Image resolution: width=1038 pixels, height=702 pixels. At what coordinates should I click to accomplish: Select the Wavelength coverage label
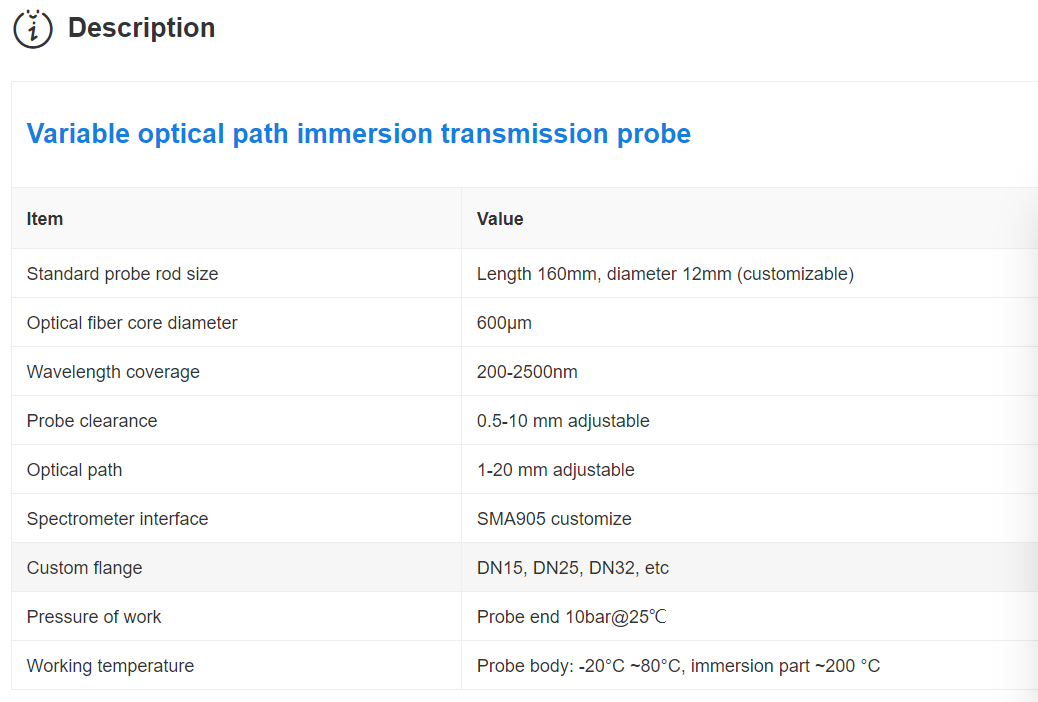pyautogui.click(x=113, y=372)
